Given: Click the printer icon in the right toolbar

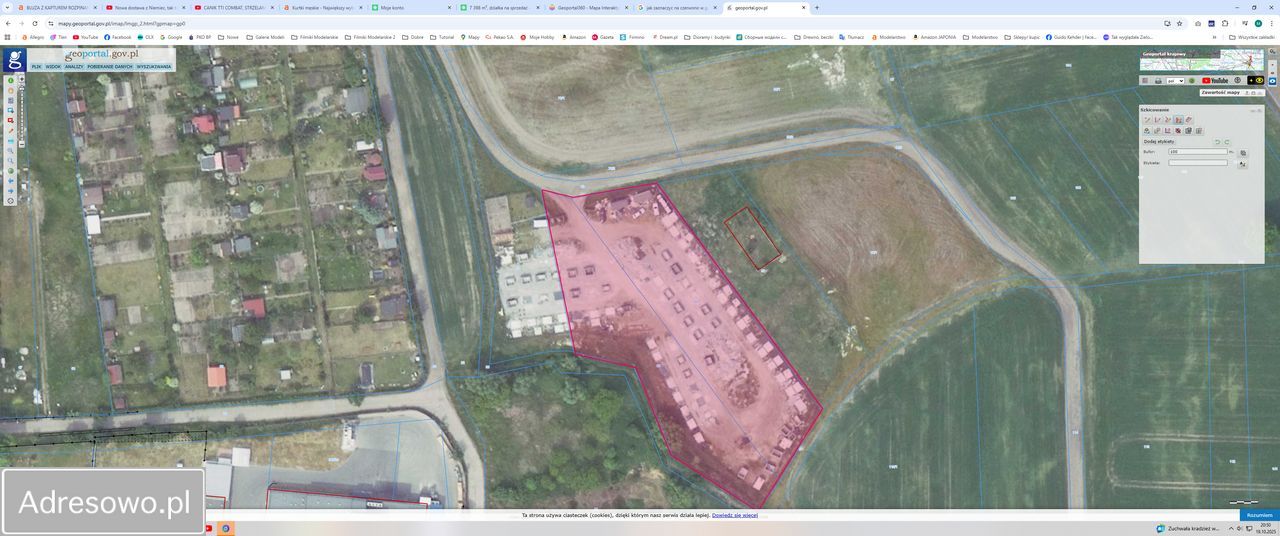Looking at the screenshot, I should coord(1158,80).
